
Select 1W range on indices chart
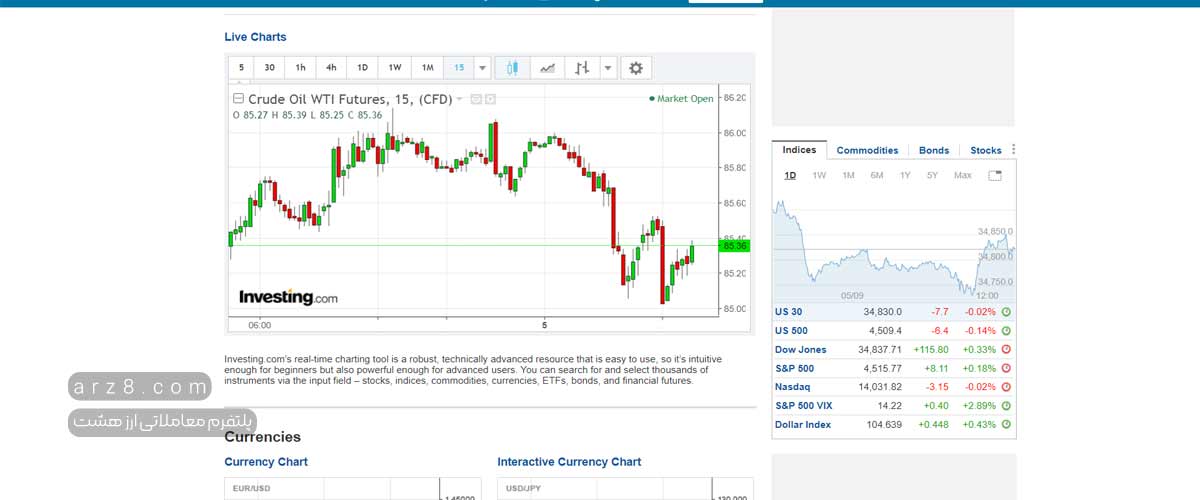(x=819, y=175)
